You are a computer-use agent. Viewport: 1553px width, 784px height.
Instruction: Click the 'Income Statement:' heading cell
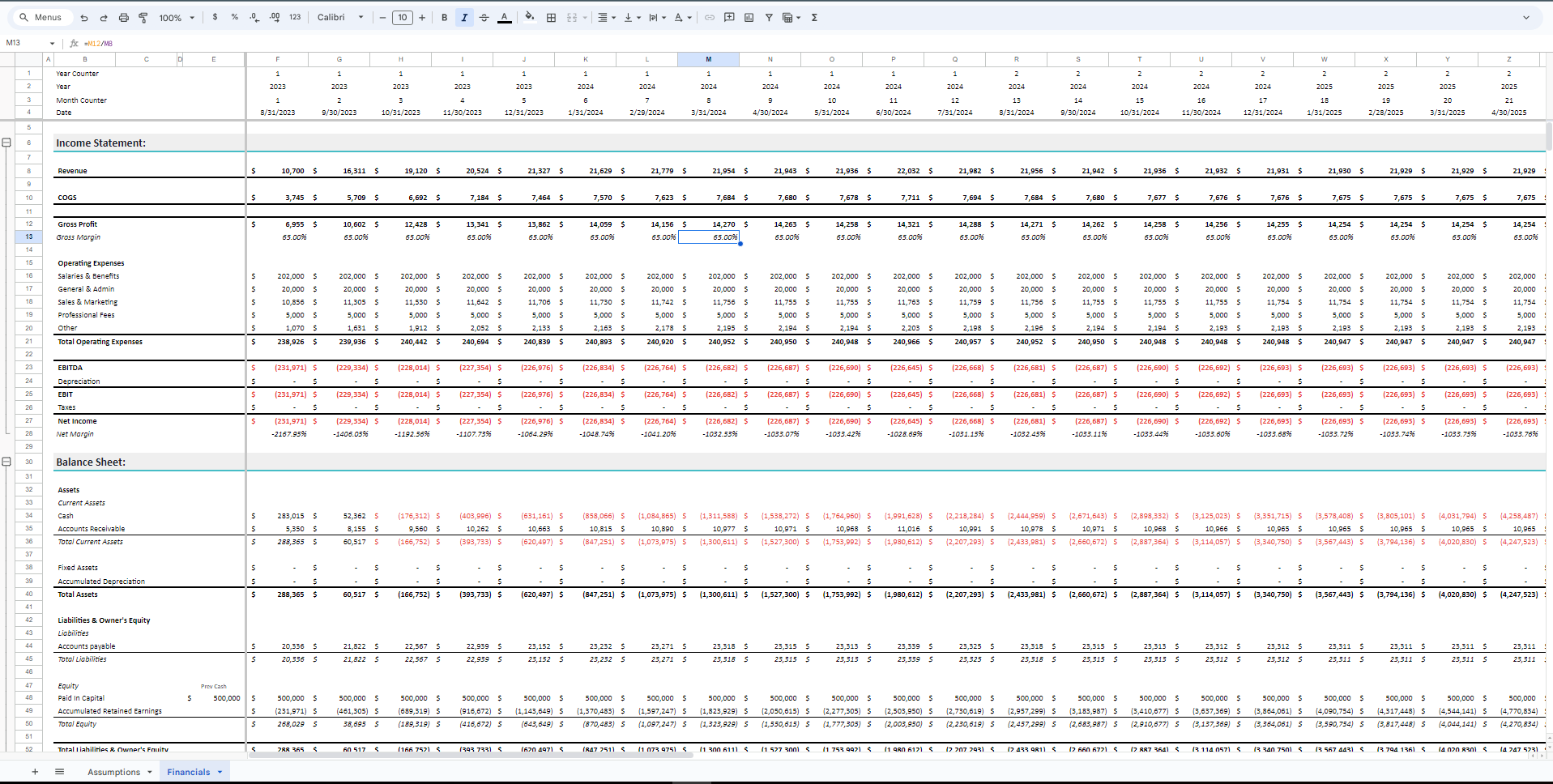(x=100, y=143)
